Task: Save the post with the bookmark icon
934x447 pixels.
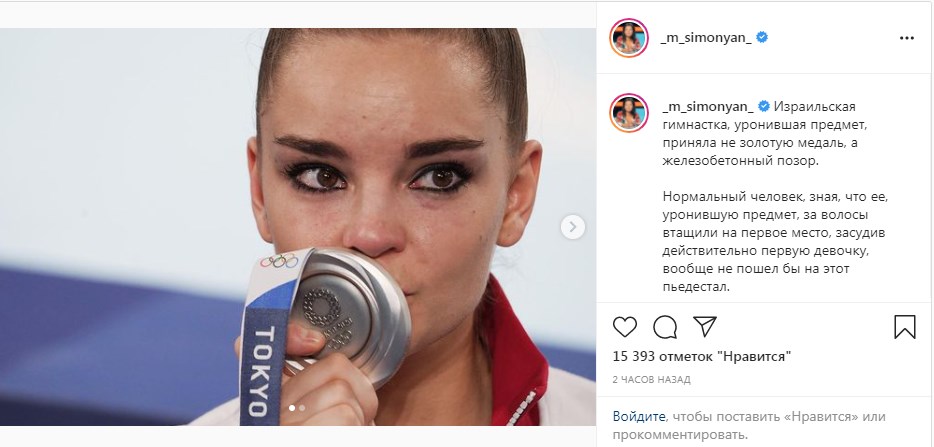Action: 905,327
